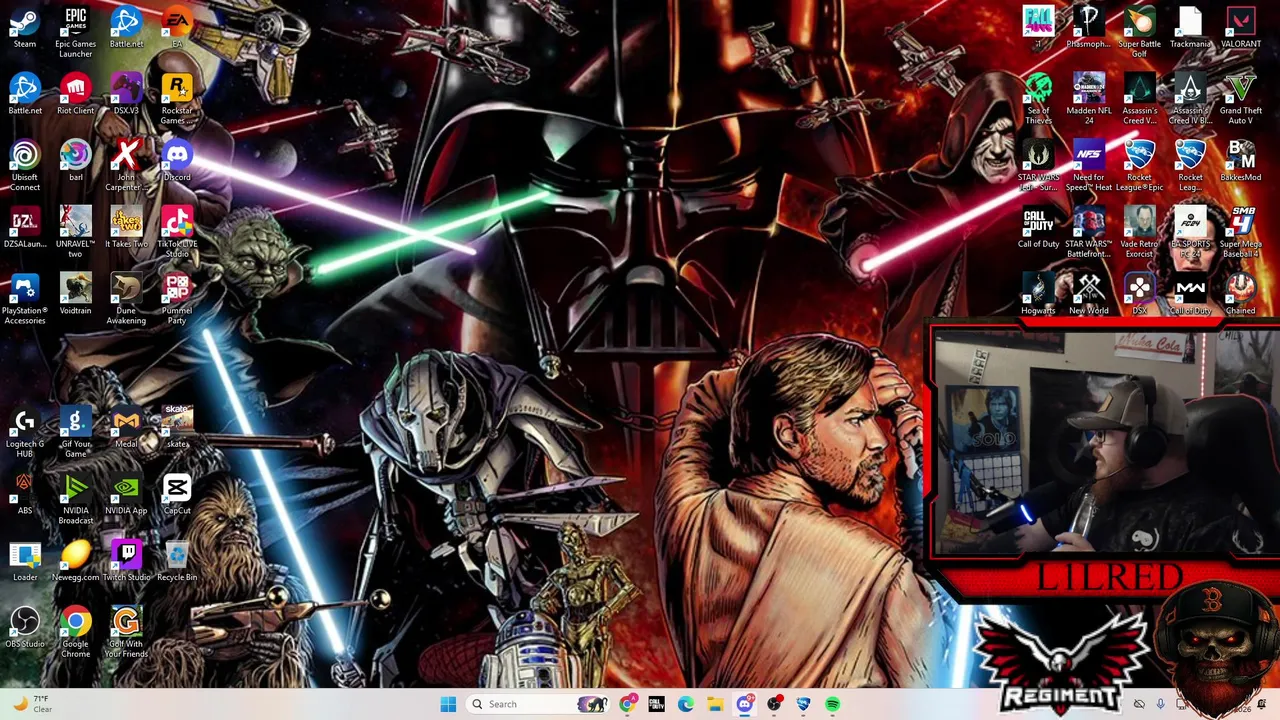Open STAR WARS Battlefront shortcut

[x=1088, y=233]
